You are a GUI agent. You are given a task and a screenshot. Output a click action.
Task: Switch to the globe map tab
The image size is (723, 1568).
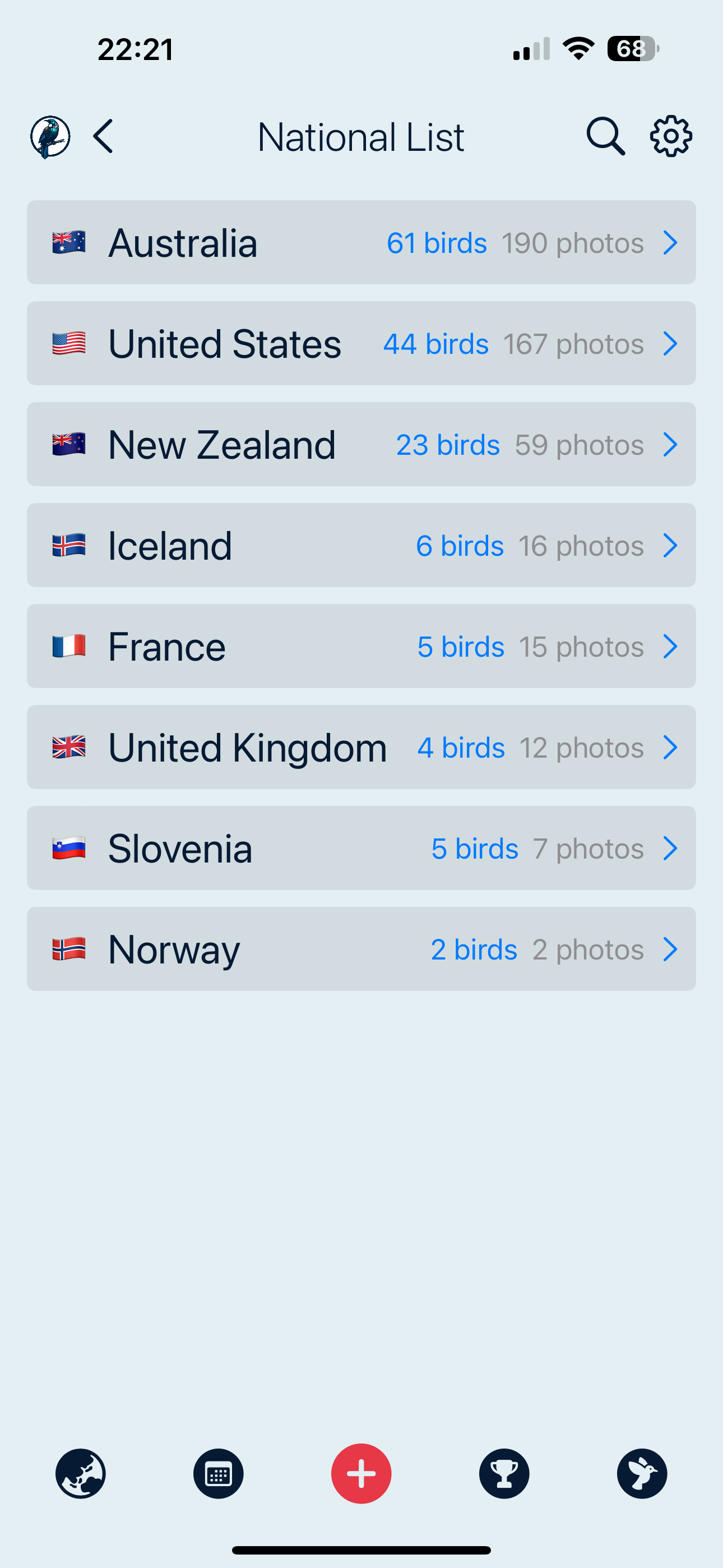pyautogui.click(x=80, y=1474)
